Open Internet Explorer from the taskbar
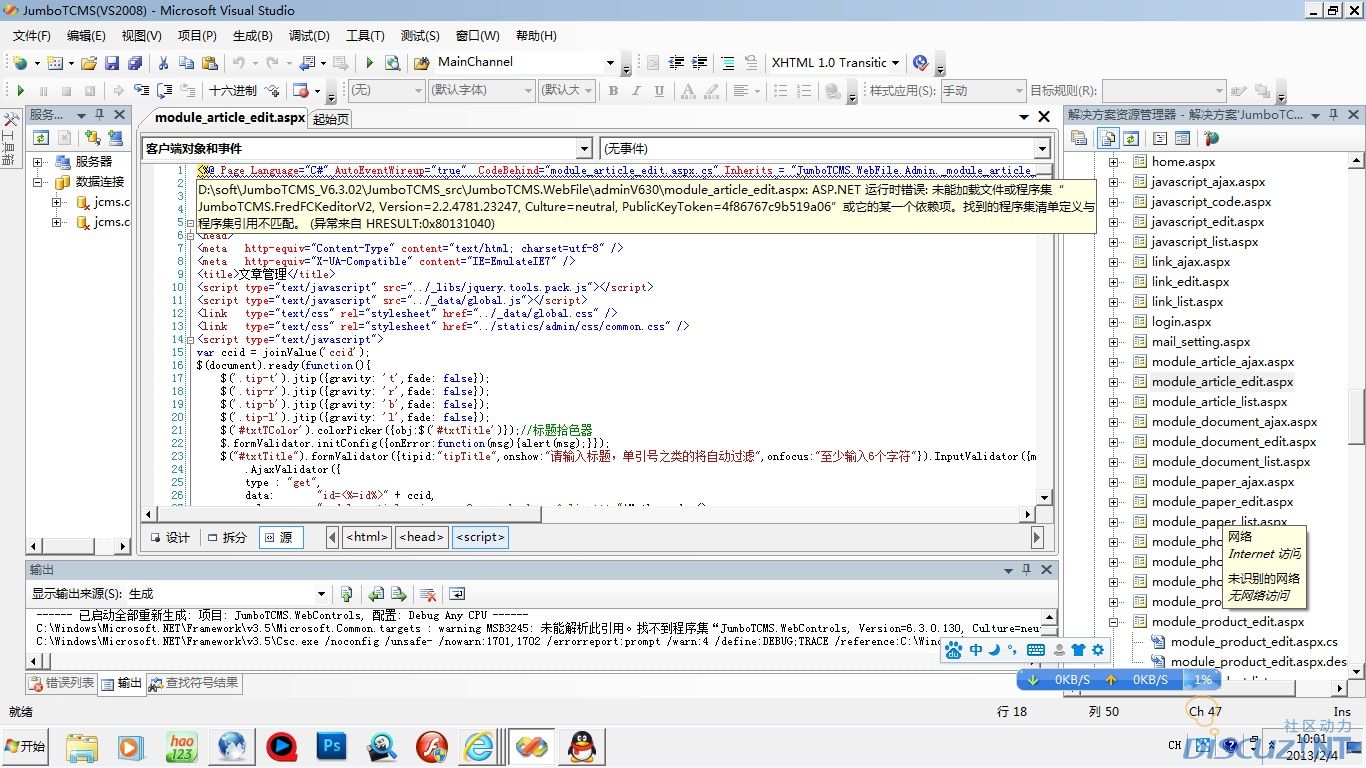 pyautogui.click(x=479, y=746)
